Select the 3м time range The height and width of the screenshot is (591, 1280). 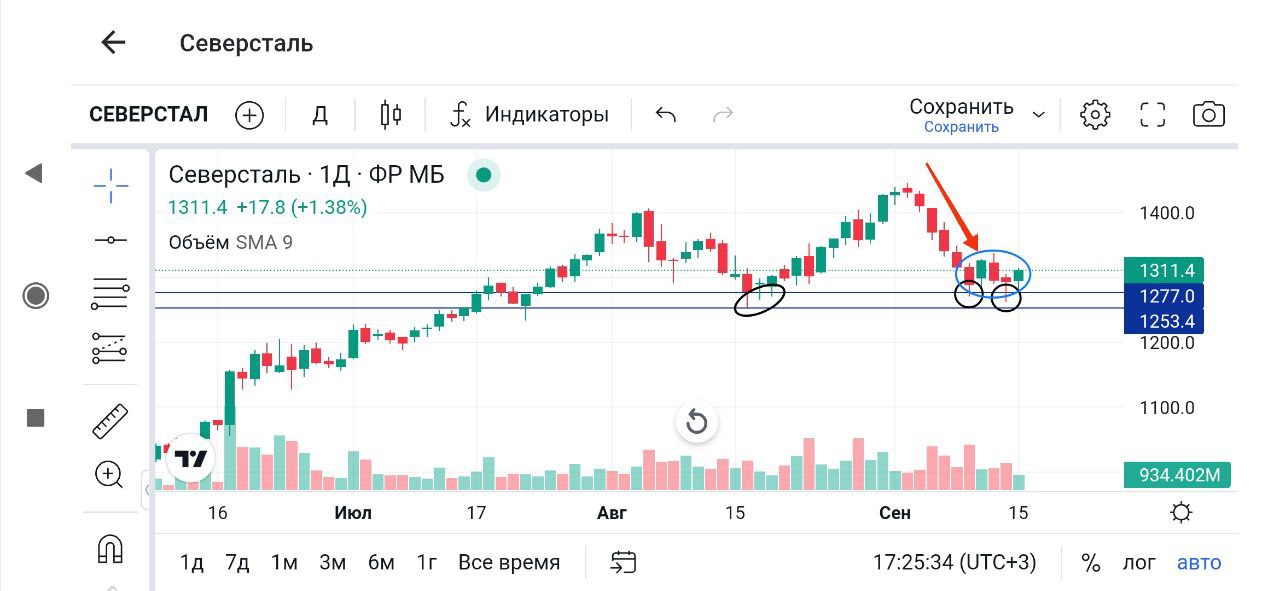[332, 562]
